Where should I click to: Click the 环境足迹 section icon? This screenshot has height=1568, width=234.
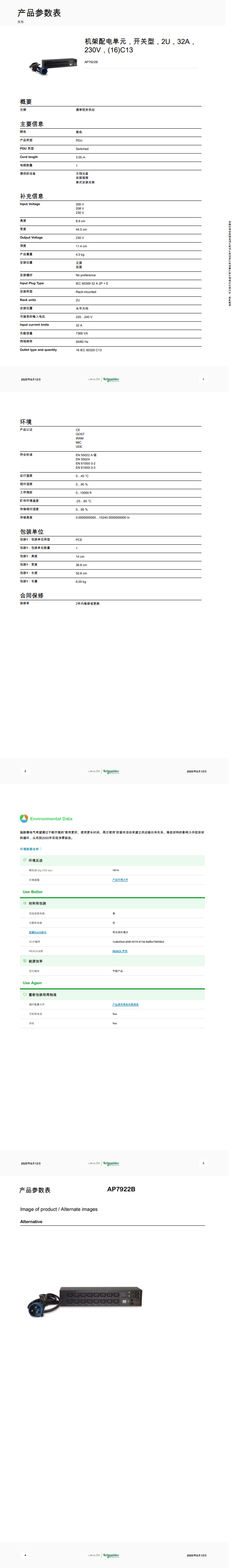coord(24,860)
